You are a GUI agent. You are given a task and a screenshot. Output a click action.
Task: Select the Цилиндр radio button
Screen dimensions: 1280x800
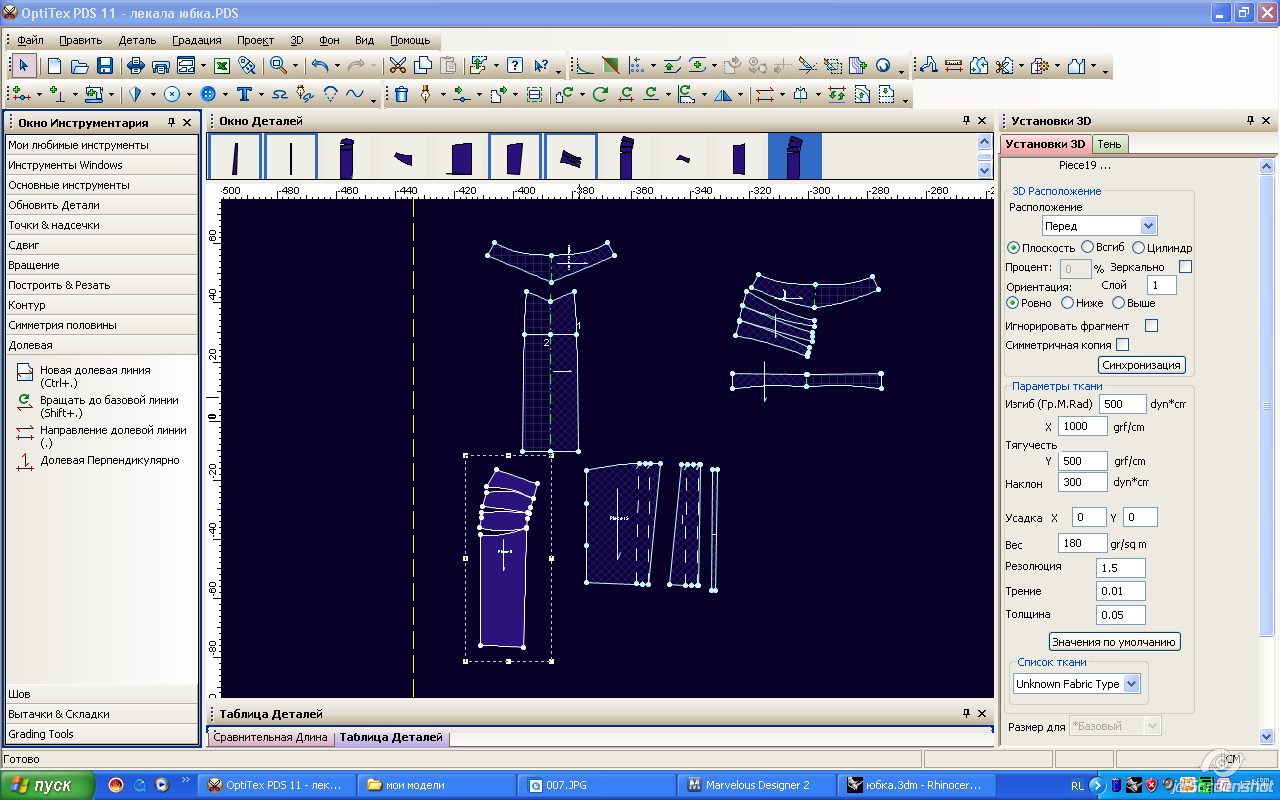coord(1138,247)
